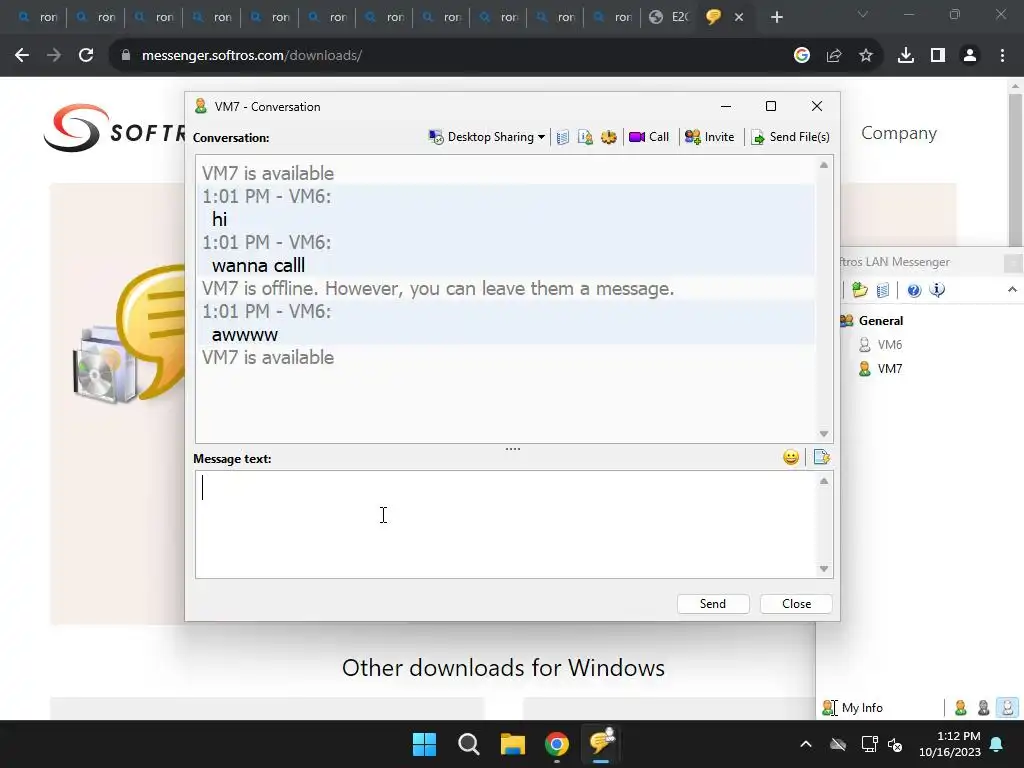Open Google Chrome from taskbar
Screen dimensions: 1024x768
(557, 744)
